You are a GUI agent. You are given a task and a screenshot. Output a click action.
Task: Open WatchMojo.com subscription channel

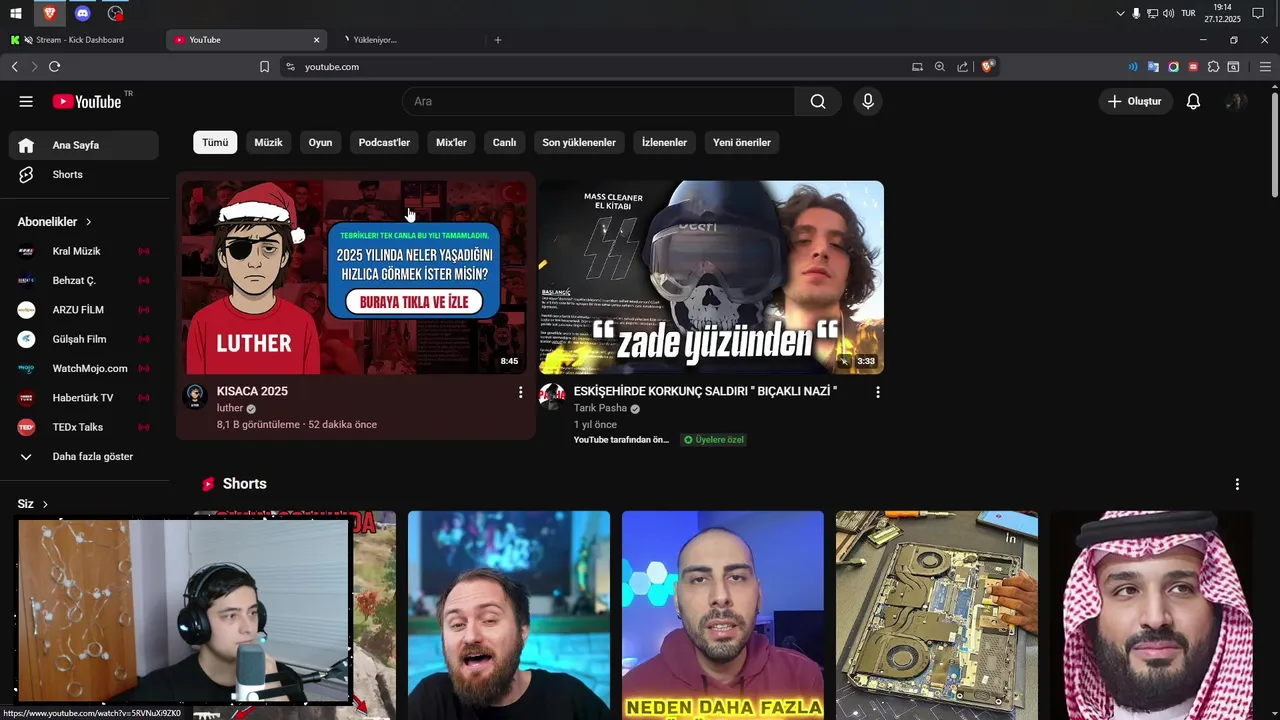(84, 369)
